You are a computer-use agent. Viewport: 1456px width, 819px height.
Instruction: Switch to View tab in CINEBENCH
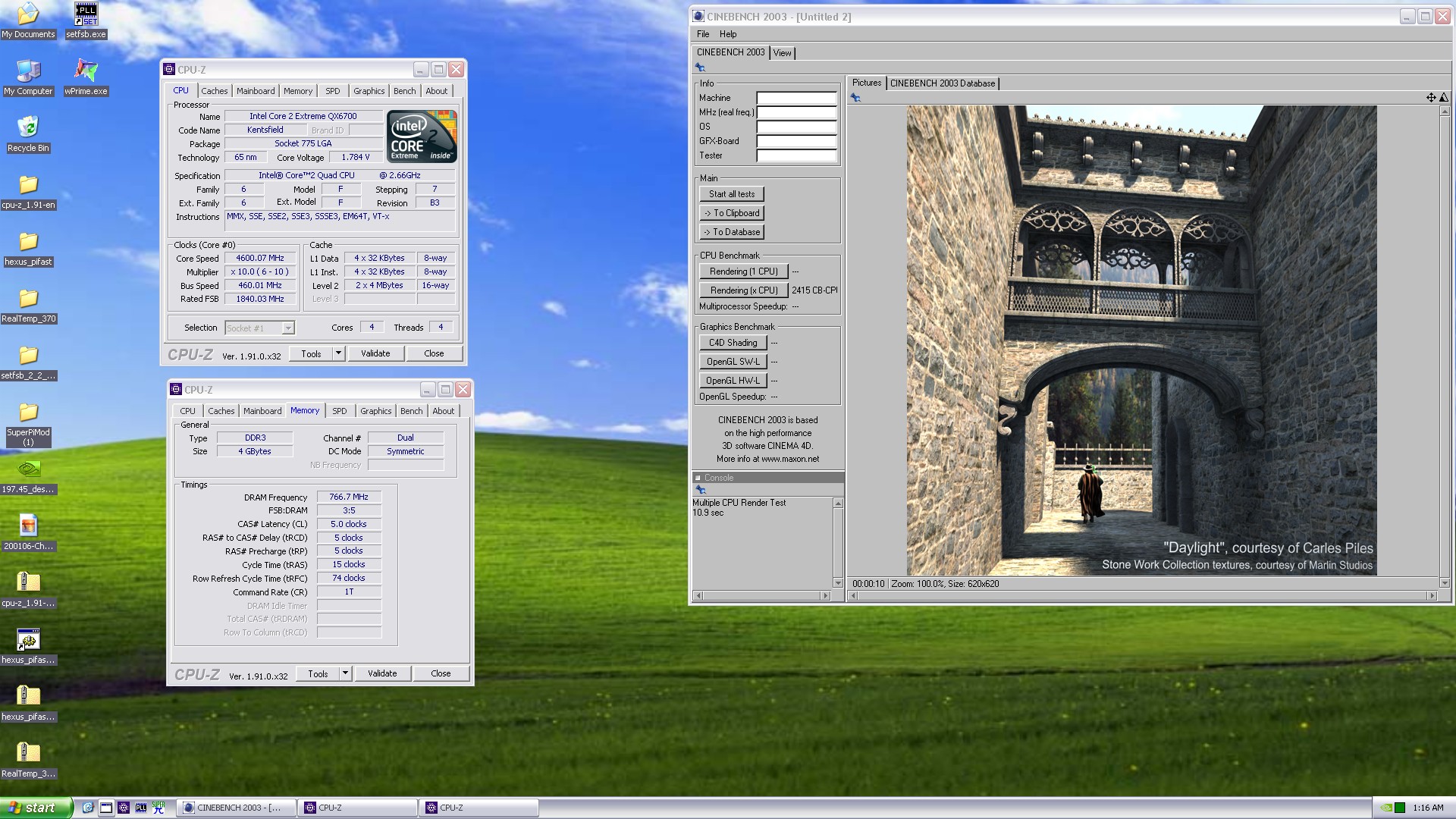click(x=782, y=53)
